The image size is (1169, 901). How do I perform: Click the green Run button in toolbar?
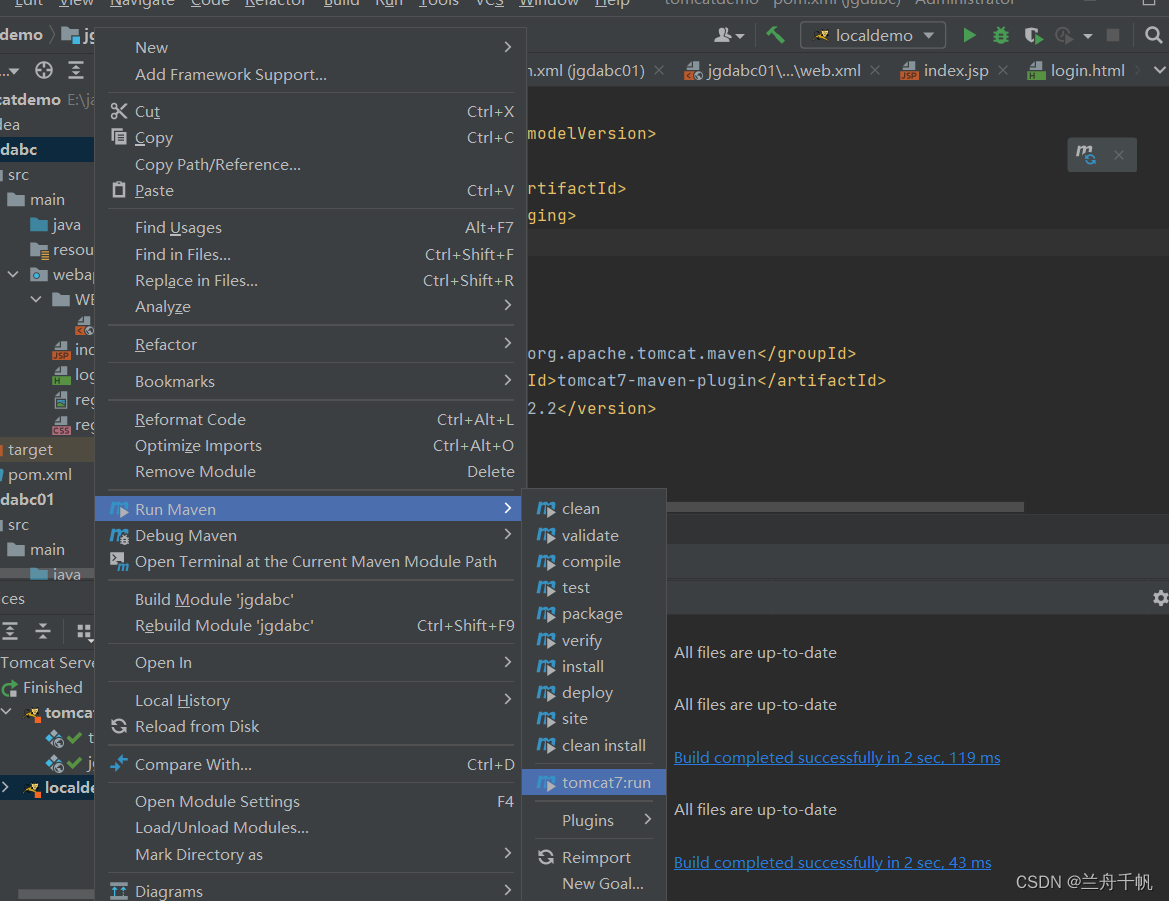point(968,35)
